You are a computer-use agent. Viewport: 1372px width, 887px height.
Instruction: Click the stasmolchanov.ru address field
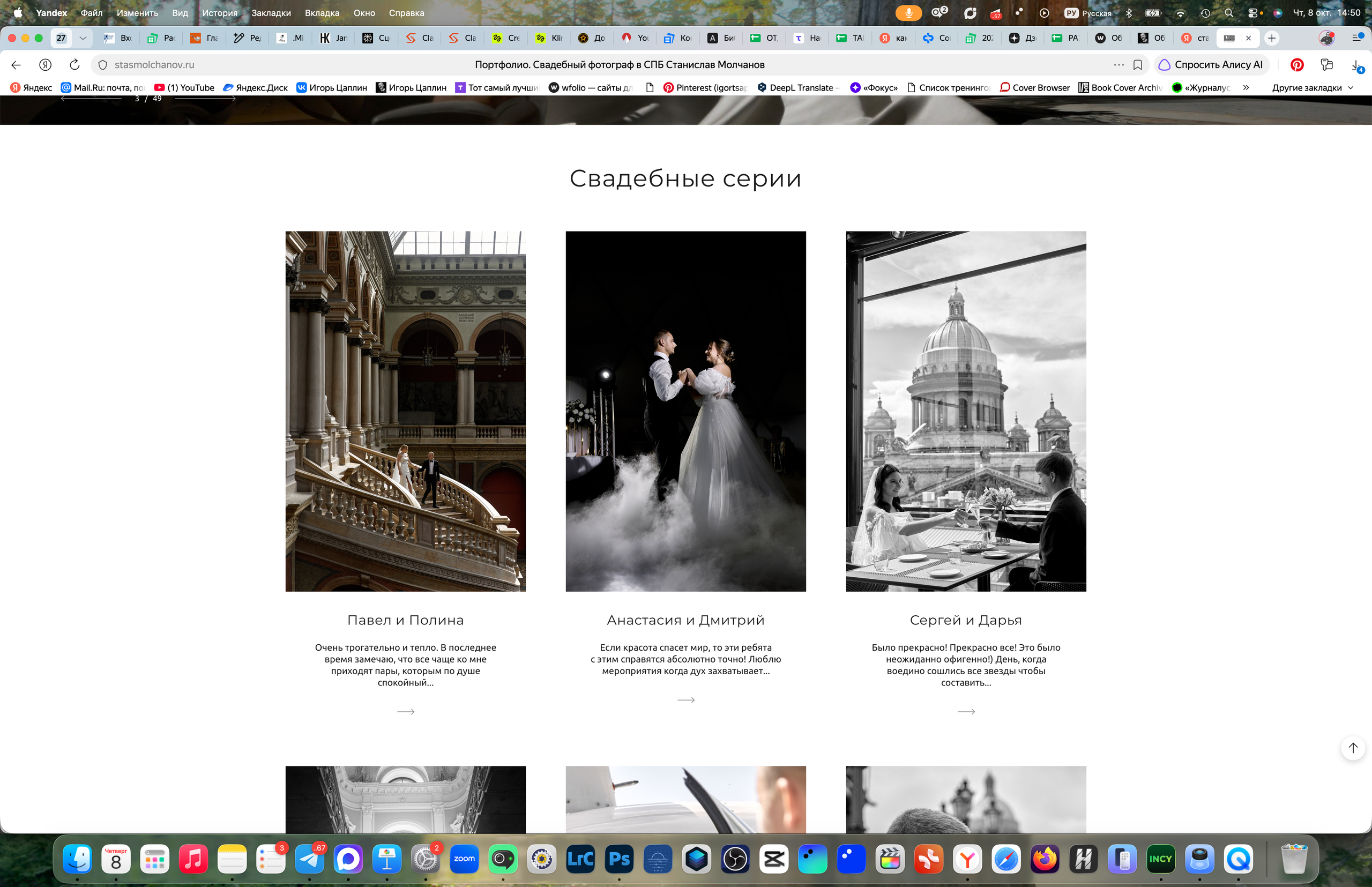154,64
